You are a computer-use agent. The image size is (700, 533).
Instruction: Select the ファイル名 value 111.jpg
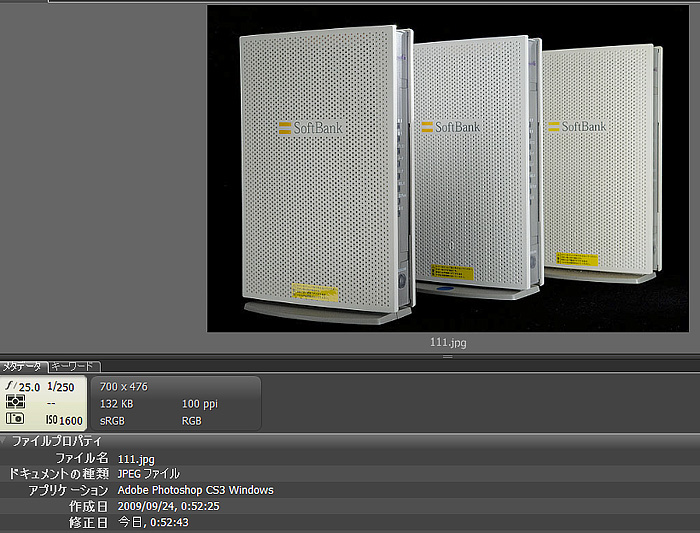136,459
